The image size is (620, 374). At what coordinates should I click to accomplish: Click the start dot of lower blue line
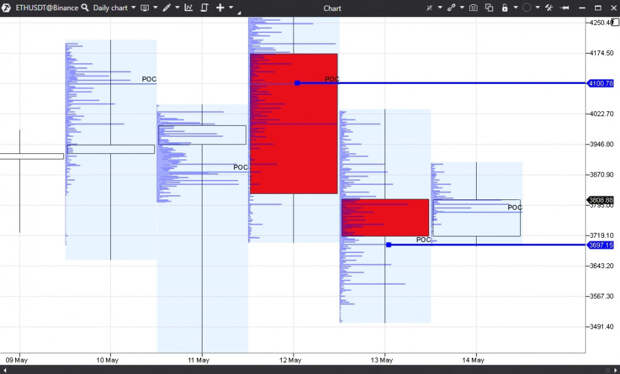pos(389,245)
